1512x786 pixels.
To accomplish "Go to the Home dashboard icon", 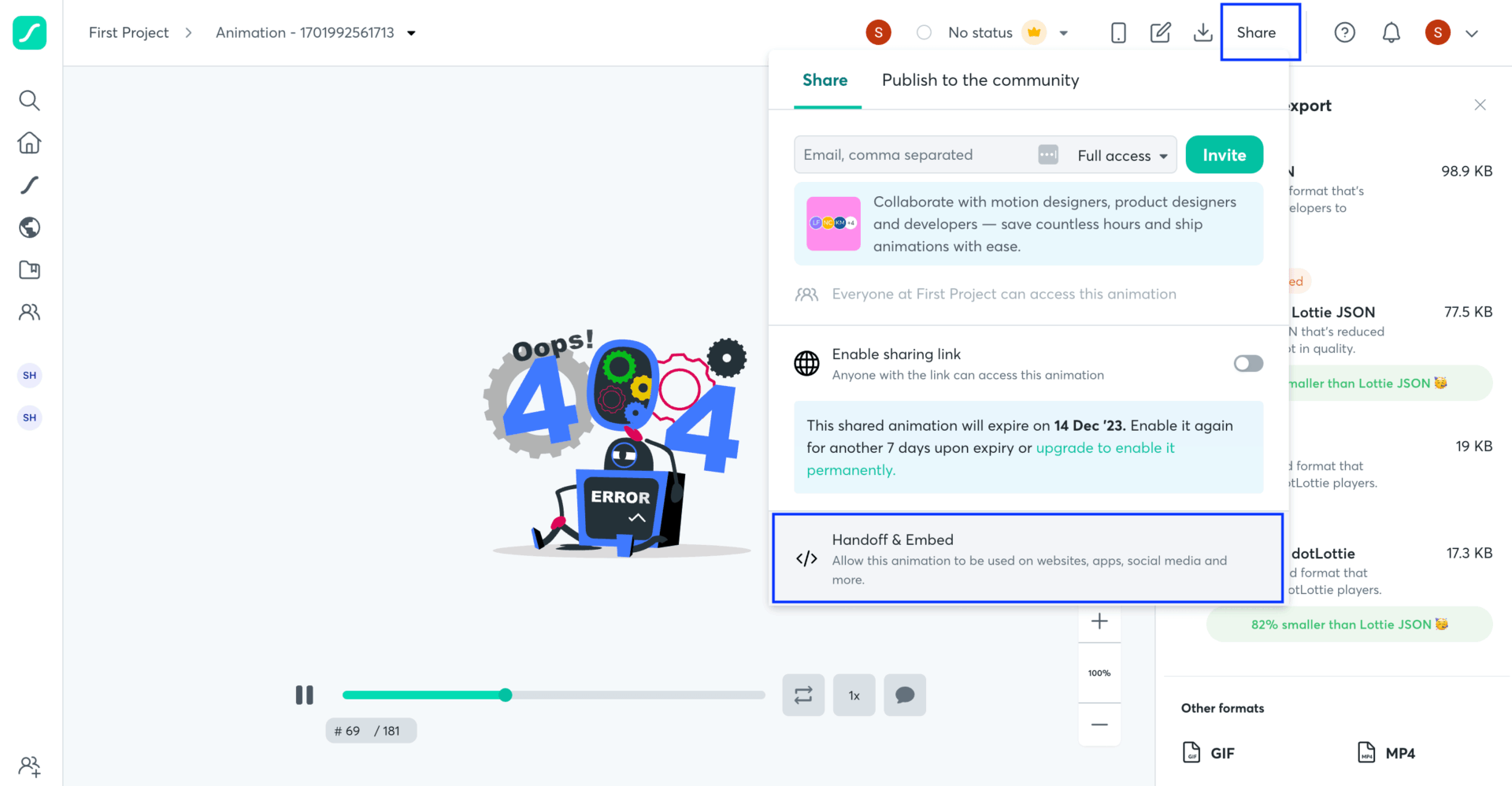I will pyautogui.click(x=29, y=143).
